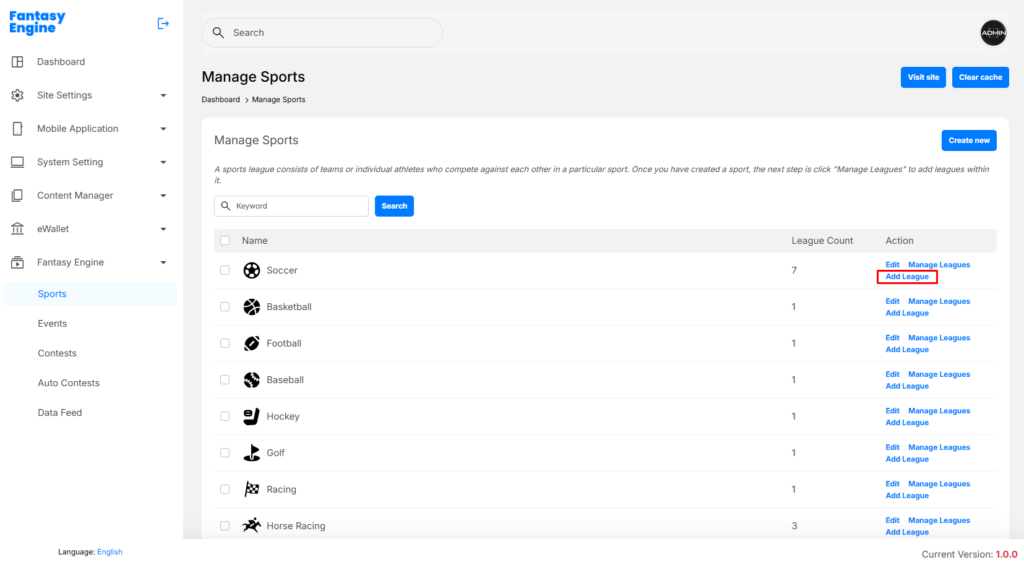
Task: Click the Basketball sport icon
Action: [x=252, y=307]
